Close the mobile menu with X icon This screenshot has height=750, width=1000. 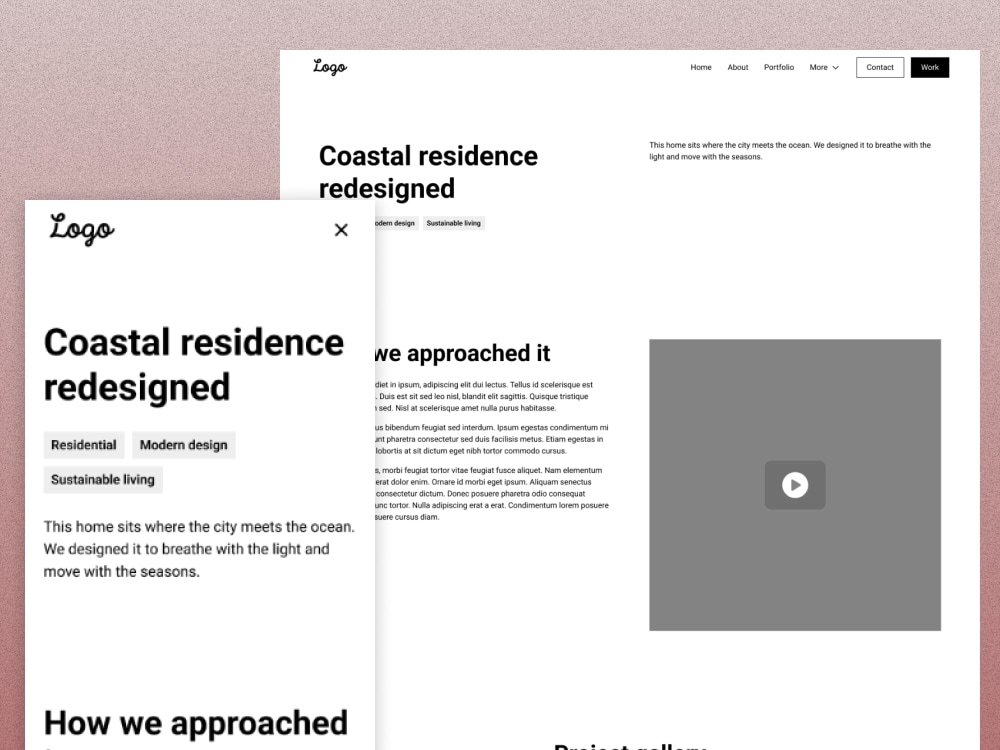tap(341, 230)
